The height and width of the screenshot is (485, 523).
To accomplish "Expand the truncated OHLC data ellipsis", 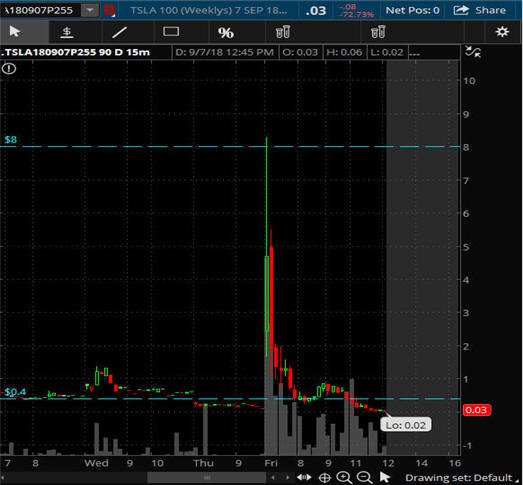I will coord(415,53).
